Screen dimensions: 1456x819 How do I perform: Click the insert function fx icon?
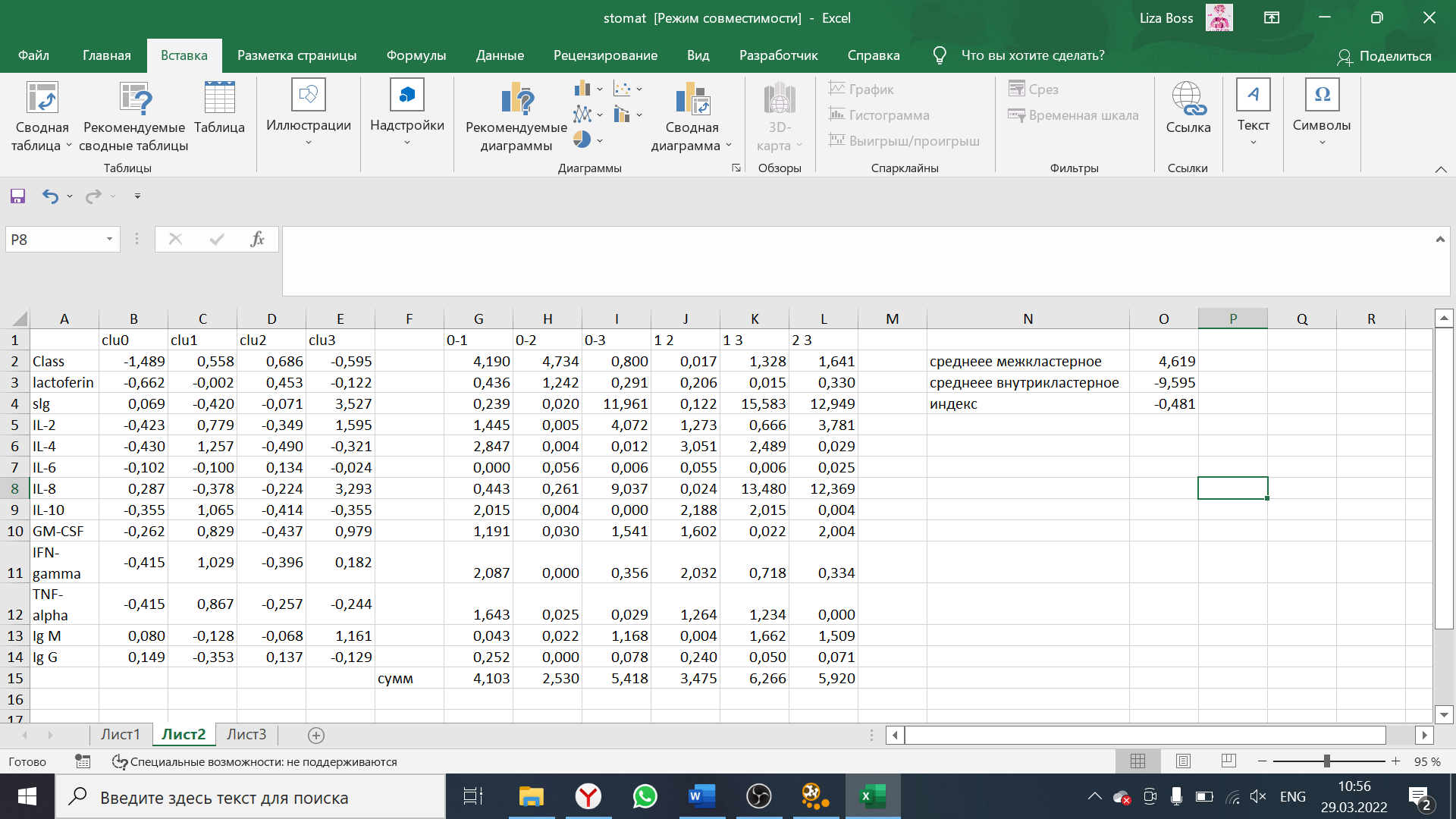pos(257,240)
